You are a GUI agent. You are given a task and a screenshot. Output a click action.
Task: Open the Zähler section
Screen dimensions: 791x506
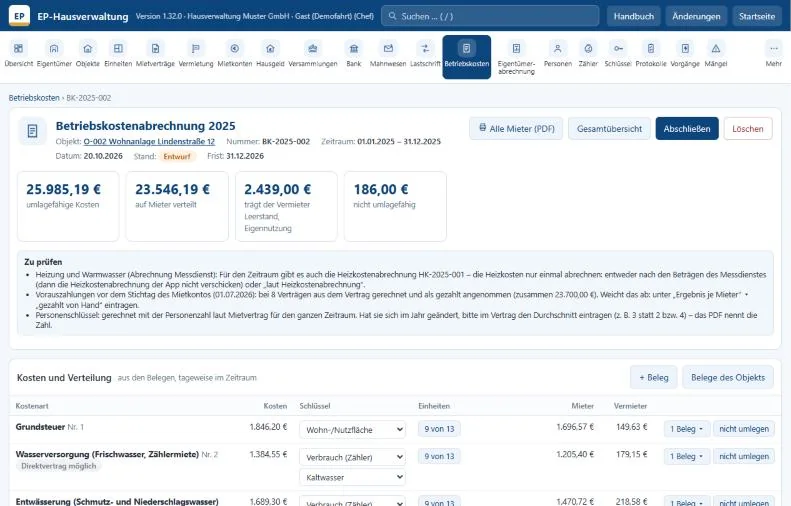coord(588,54)
